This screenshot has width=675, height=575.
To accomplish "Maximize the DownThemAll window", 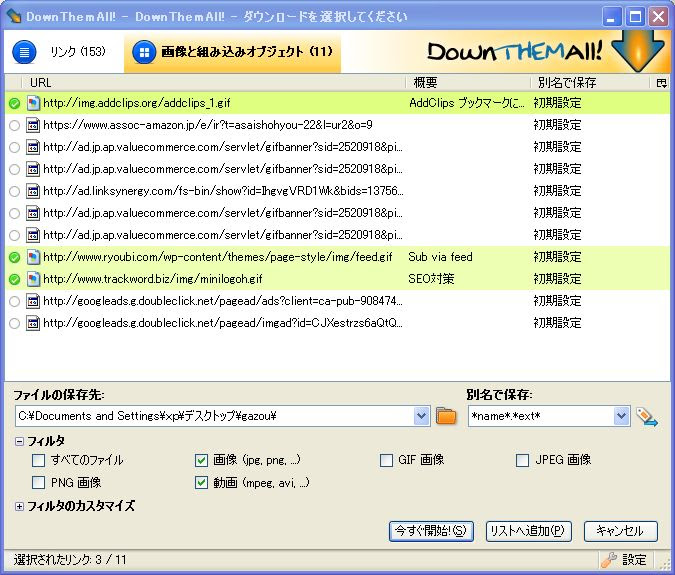I will [635, 17].
